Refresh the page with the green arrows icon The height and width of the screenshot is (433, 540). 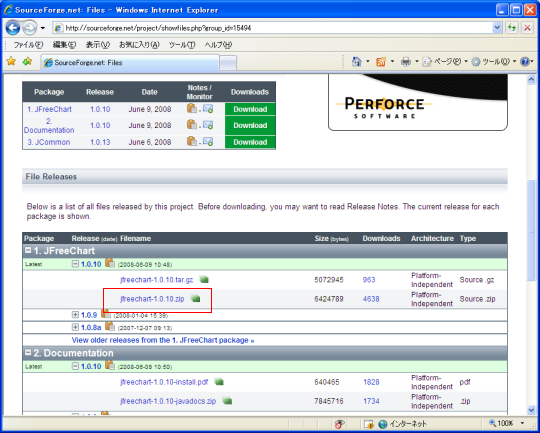tap(512, 28)
